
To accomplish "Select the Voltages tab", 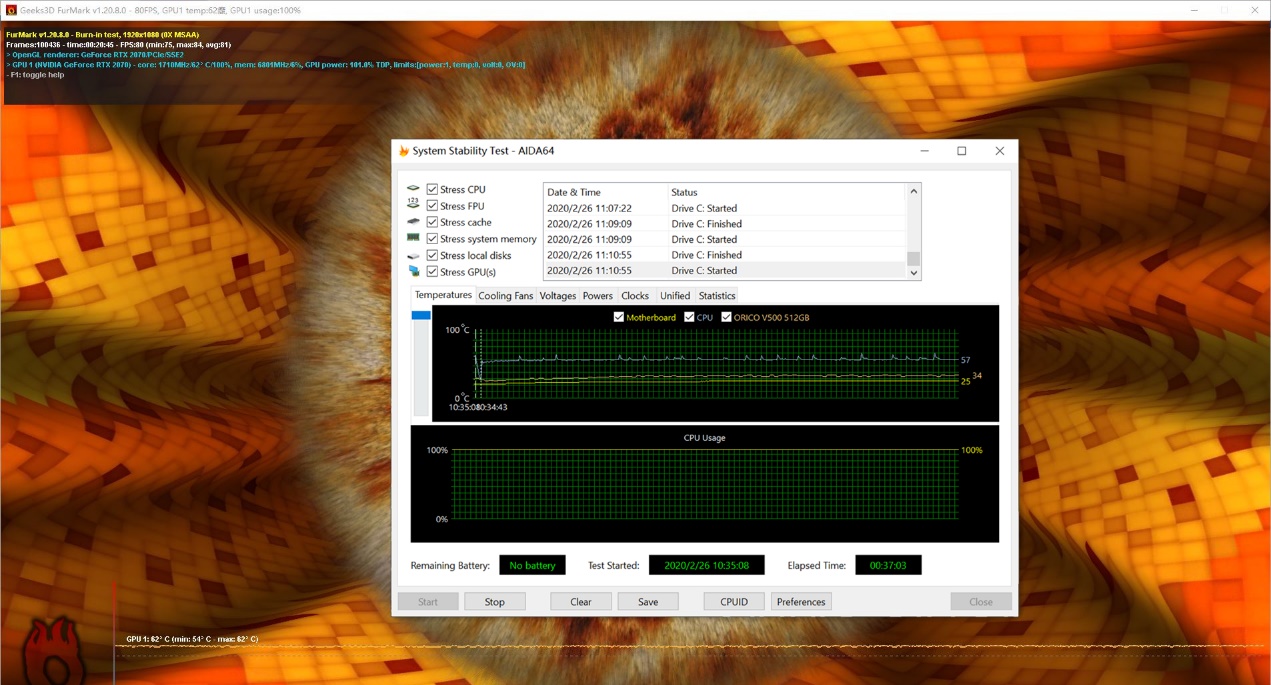I will point(557,295).
